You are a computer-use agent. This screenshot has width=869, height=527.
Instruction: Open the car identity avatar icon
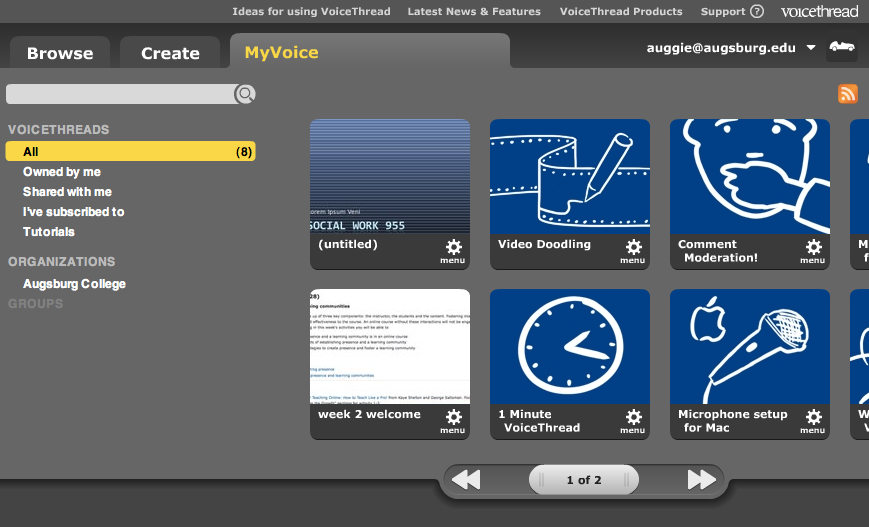[842, 47]
